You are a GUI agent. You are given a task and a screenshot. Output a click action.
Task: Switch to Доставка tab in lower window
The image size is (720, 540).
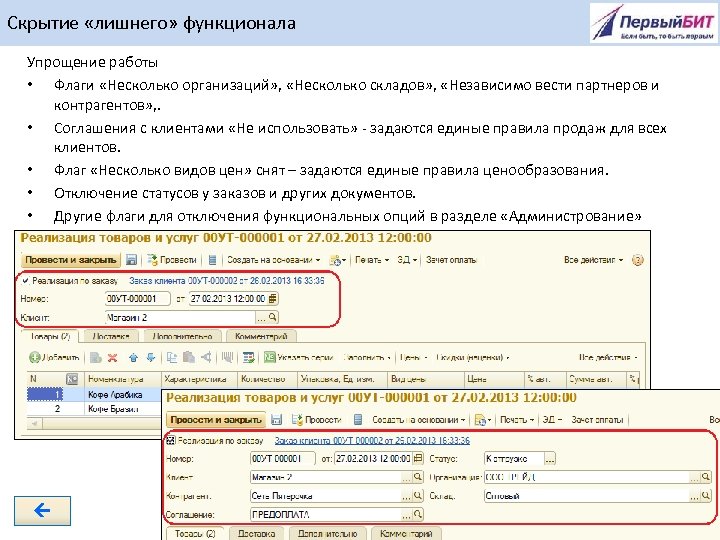coord(257,534)
